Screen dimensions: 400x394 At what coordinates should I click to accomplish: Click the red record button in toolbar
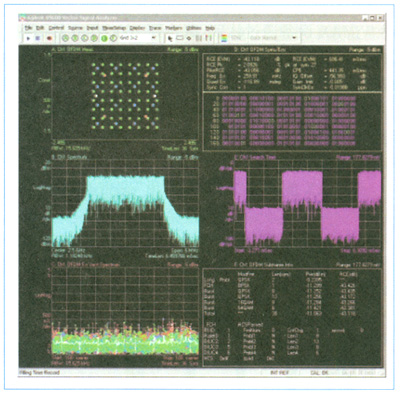click(x=49, y=38)
